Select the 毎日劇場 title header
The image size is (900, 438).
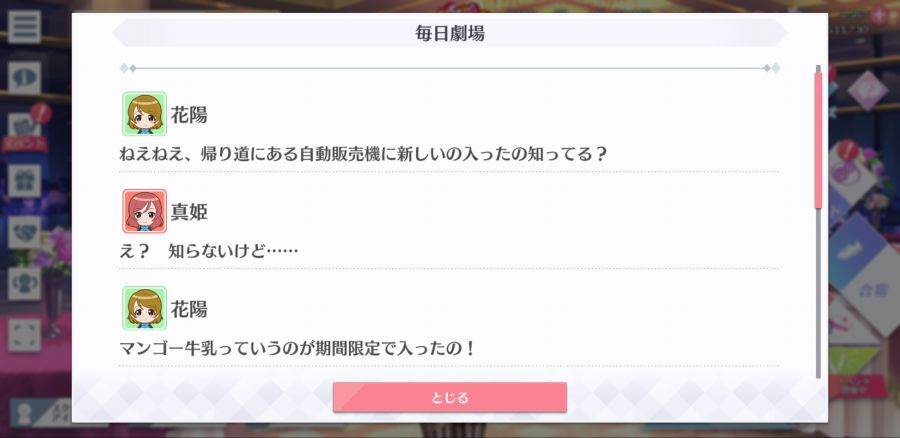pyautogui.click(x=450, y=33)
